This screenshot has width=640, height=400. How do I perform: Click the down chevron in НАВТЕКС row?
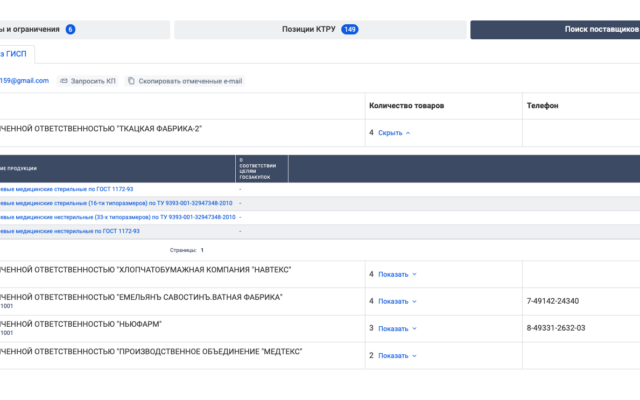[x=414, y=274]
